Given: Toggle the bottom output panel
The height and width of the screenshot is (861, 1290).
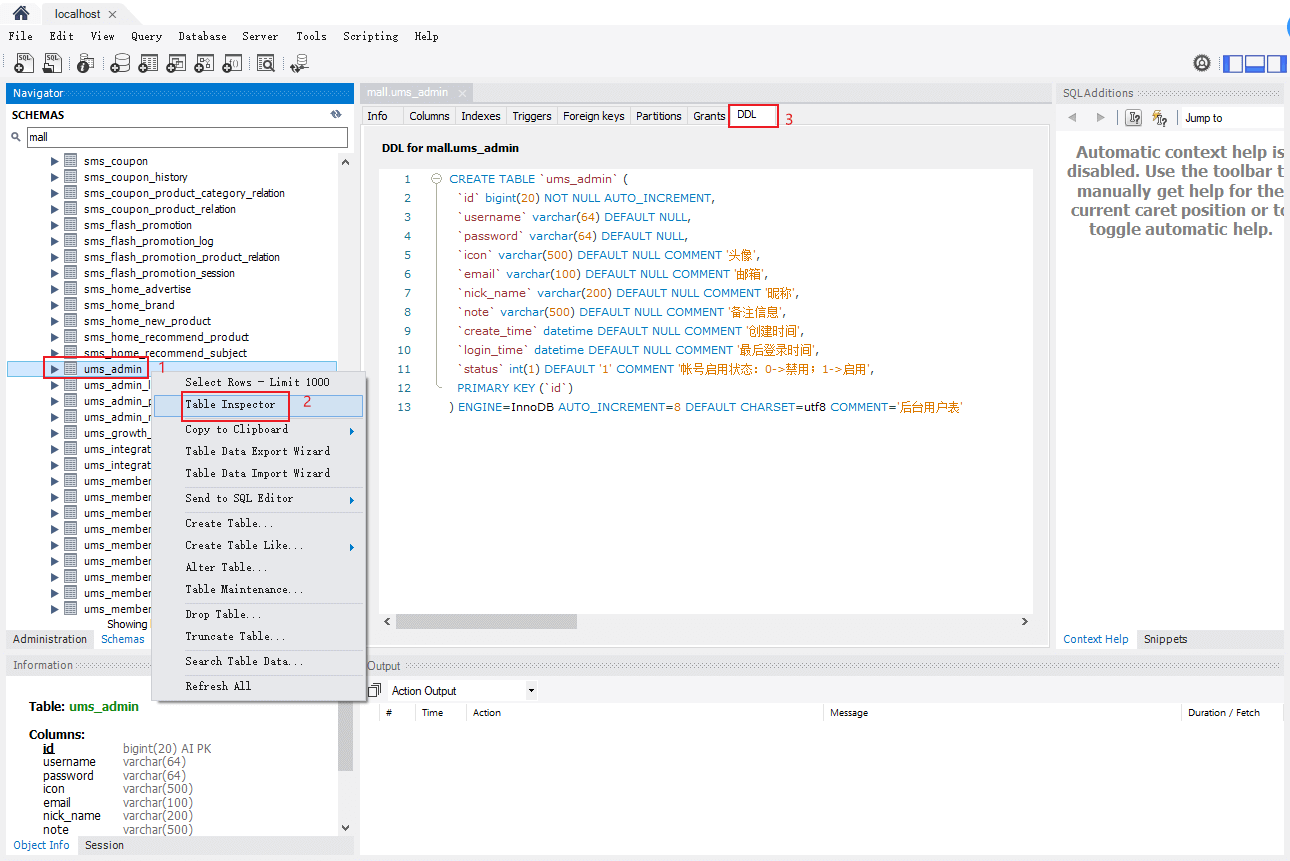Looking at the screenshot, I should click(1255, 63).
